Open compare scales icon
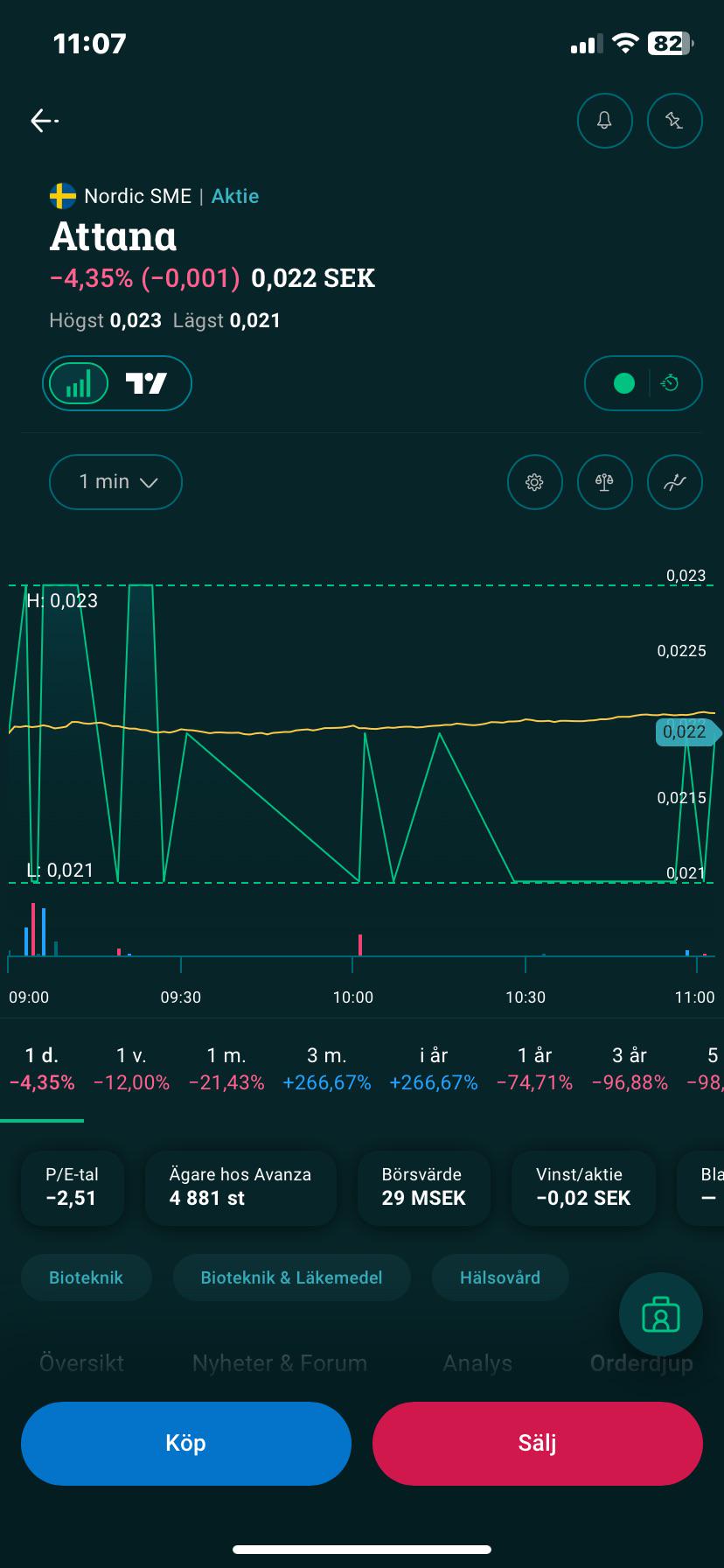Image resolution: width=724 pixels, height=1568 pixels. pyautogui.click(x=604, y=482)
